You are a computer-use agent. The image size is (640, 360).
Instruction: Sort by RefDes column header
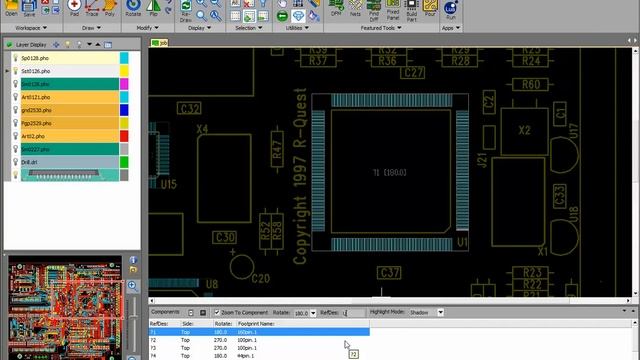click(x=164, y=324)
